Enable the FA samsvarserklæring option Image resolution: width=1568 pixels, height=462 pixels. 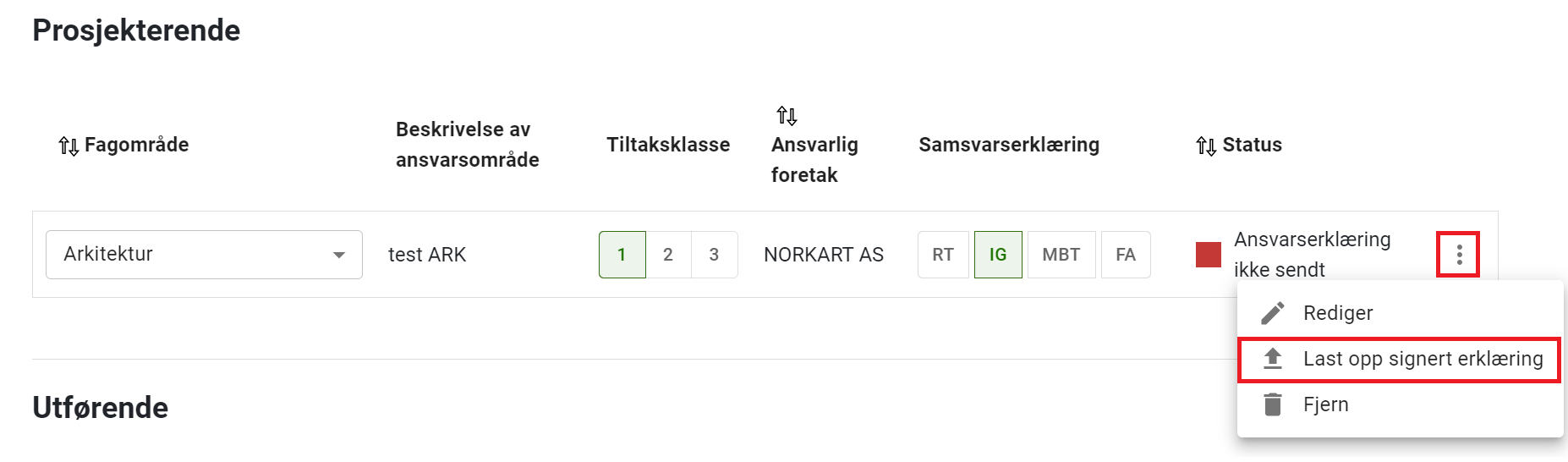[x=1125, y=255]
